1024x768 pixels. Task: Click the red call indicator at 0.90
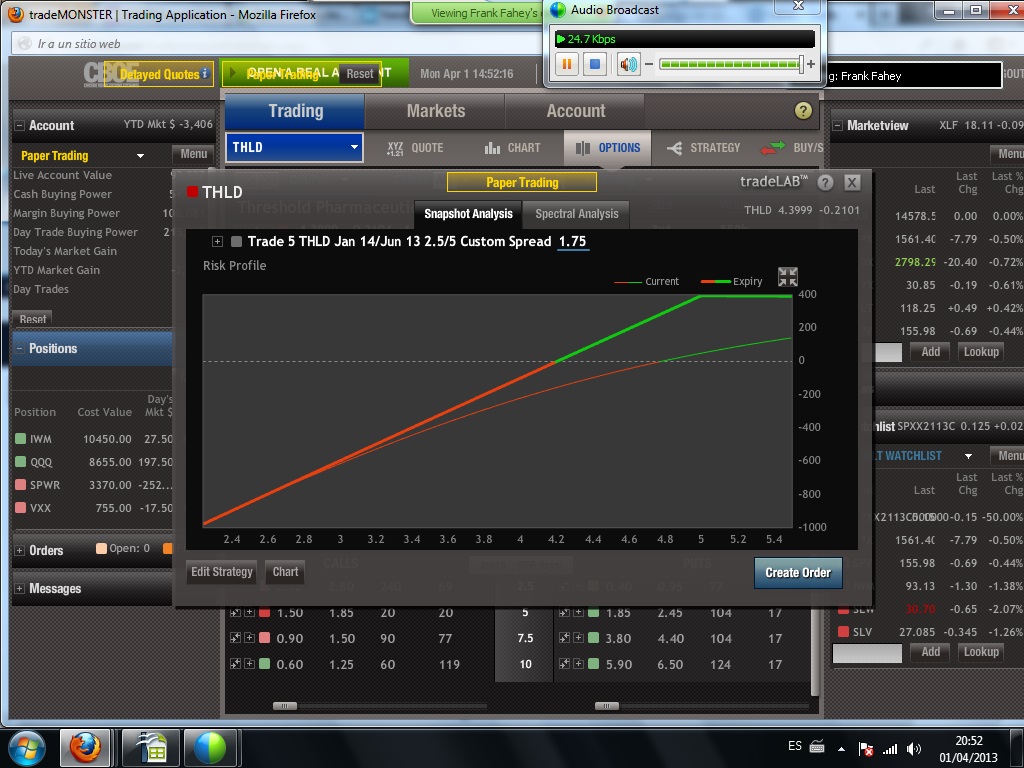click(x=264, y=638)
